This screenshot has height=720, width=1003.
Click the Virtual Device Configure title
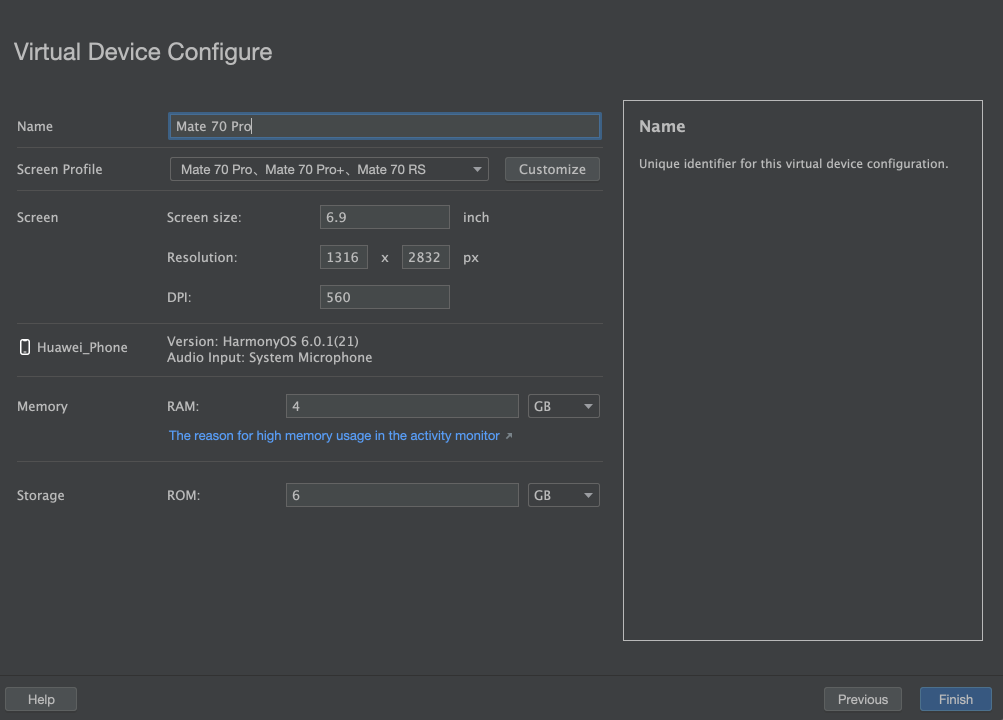[x=143, y=52]
